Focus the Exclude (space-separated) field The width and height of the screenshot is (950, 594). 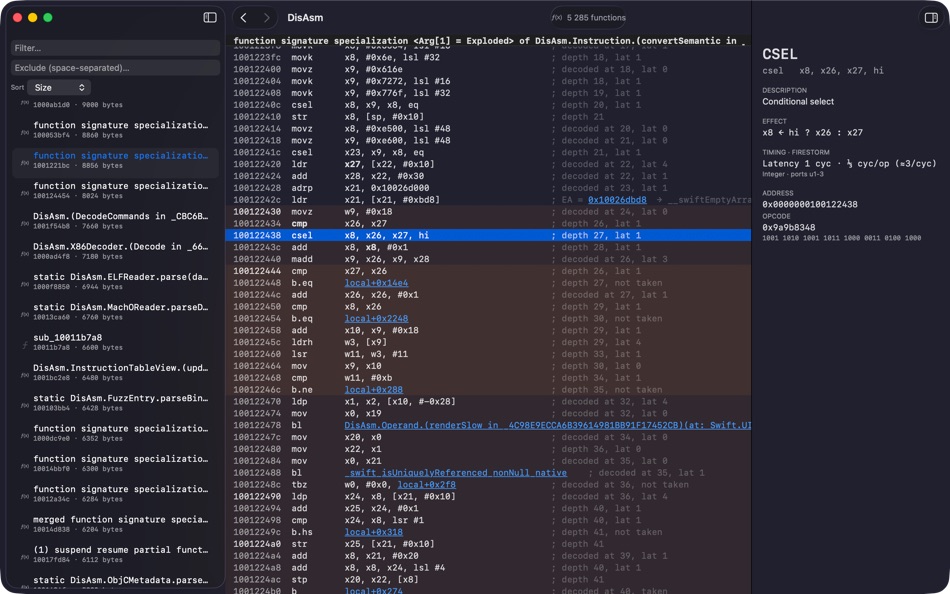(115, 68)
